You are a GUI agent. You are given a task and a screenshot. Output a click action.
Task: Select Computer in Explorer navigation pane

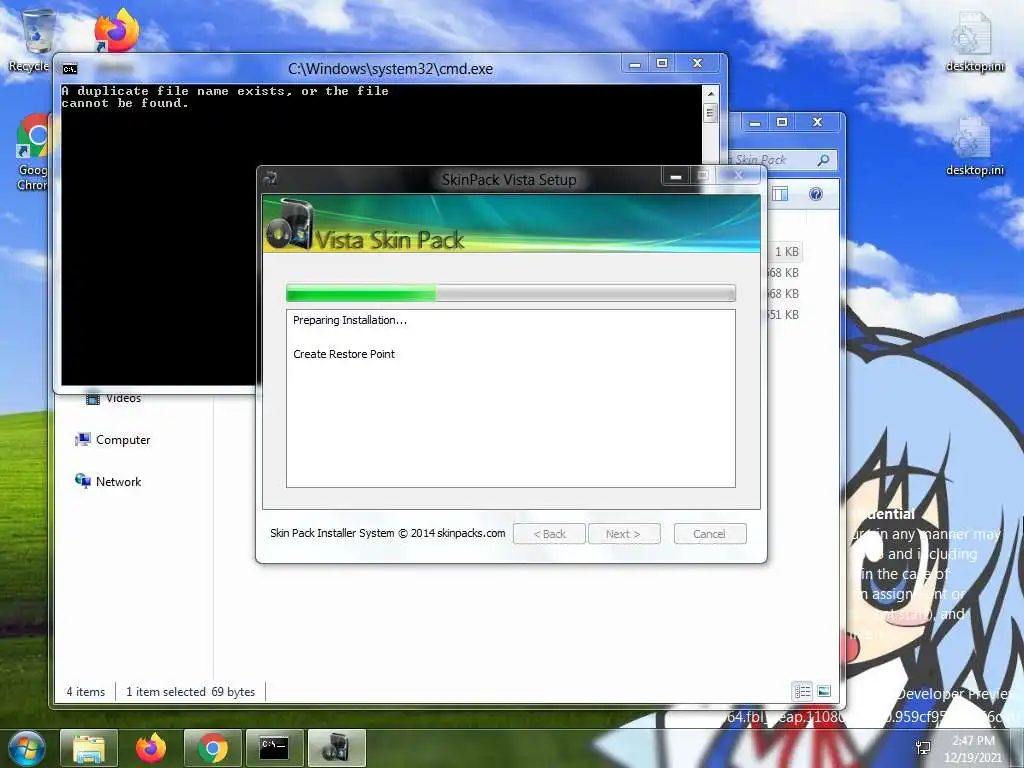[112, 440]
